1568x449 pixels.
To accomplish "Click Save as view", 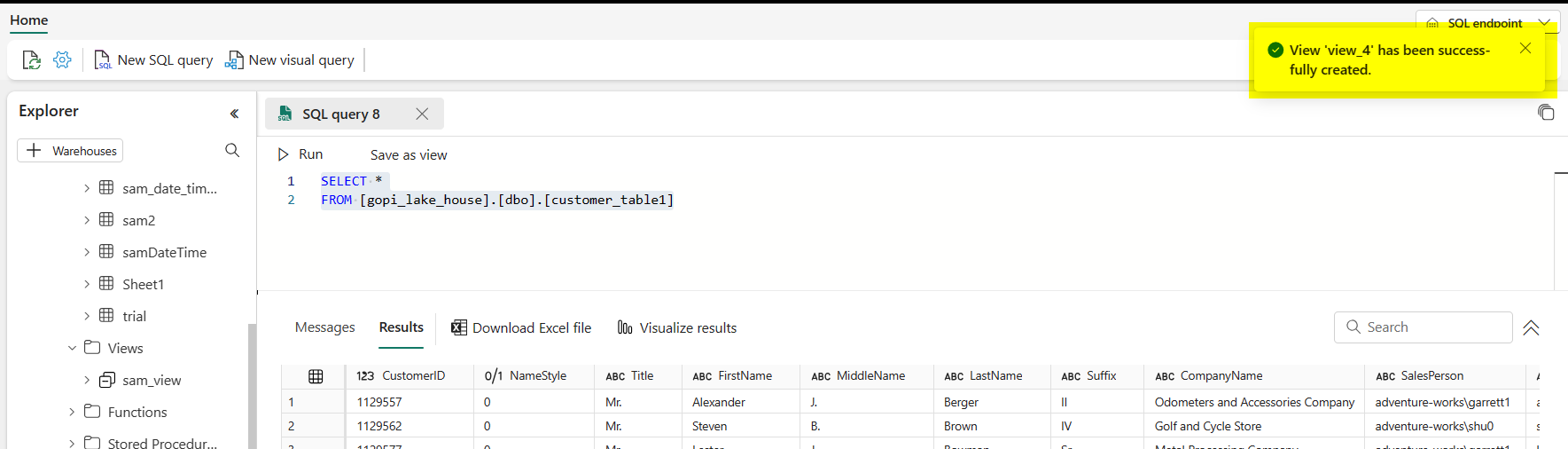I will (409, 154).
